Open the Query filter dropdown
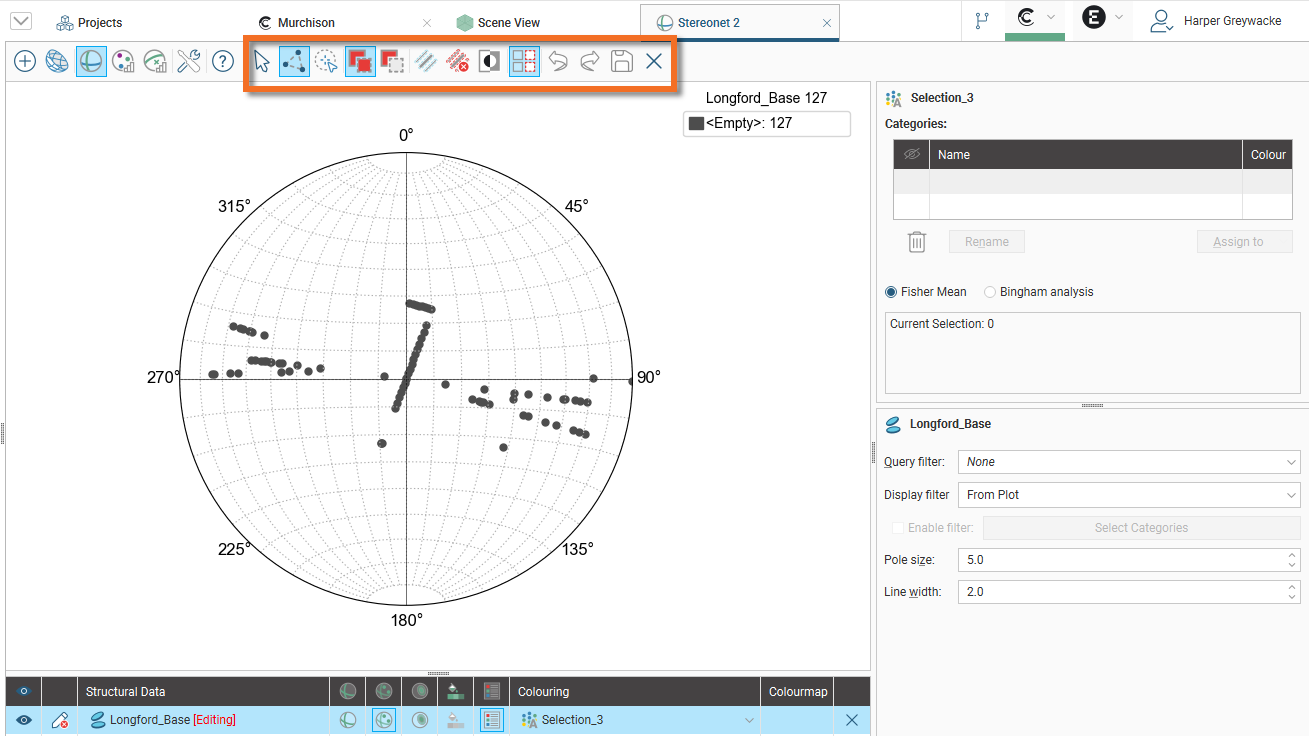1309x736 pixels. click(x=1128, y=462)
